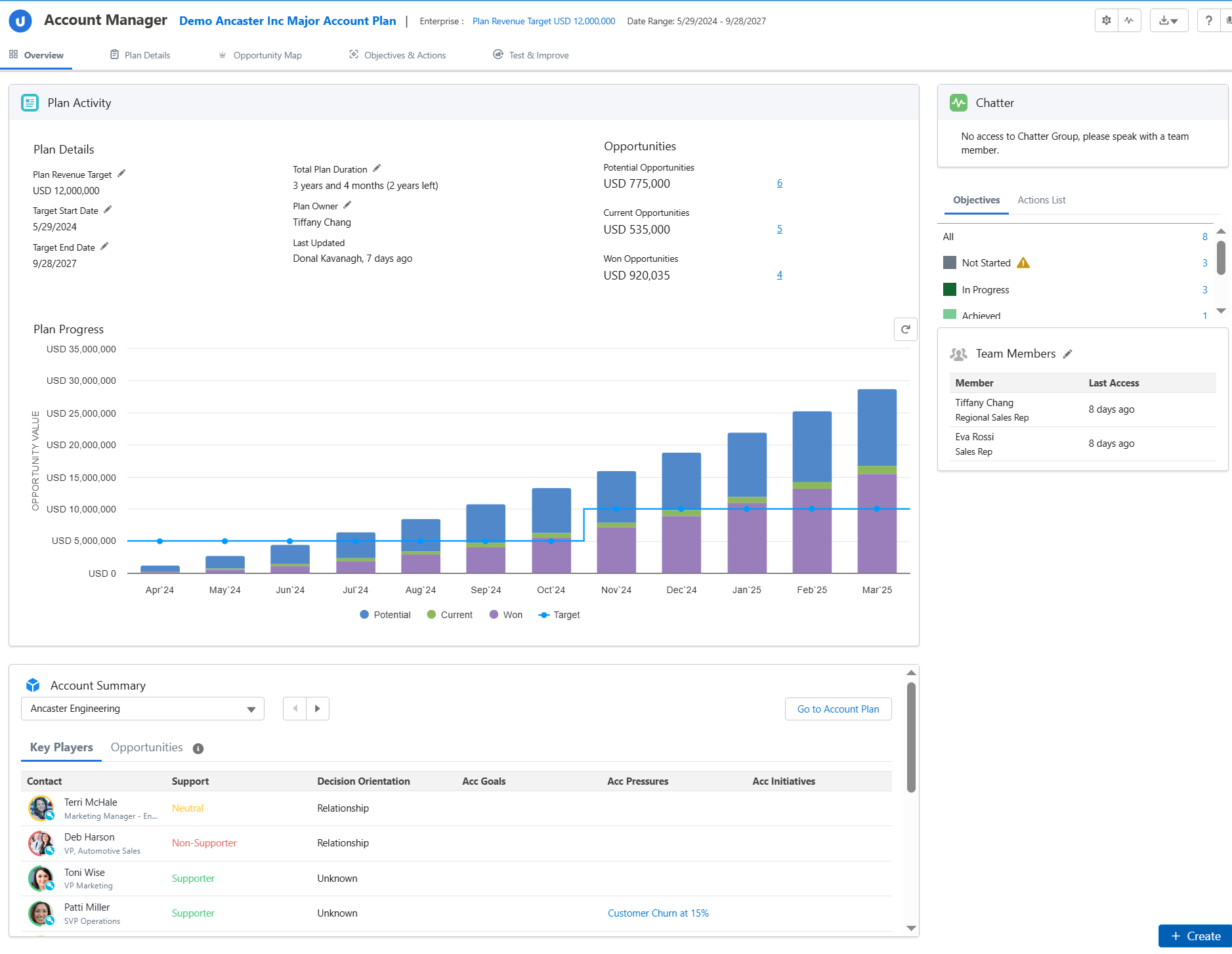Screen dimensions: 1232x954
Task: Click the Go to Account Plan button
Action: [838, 709]
